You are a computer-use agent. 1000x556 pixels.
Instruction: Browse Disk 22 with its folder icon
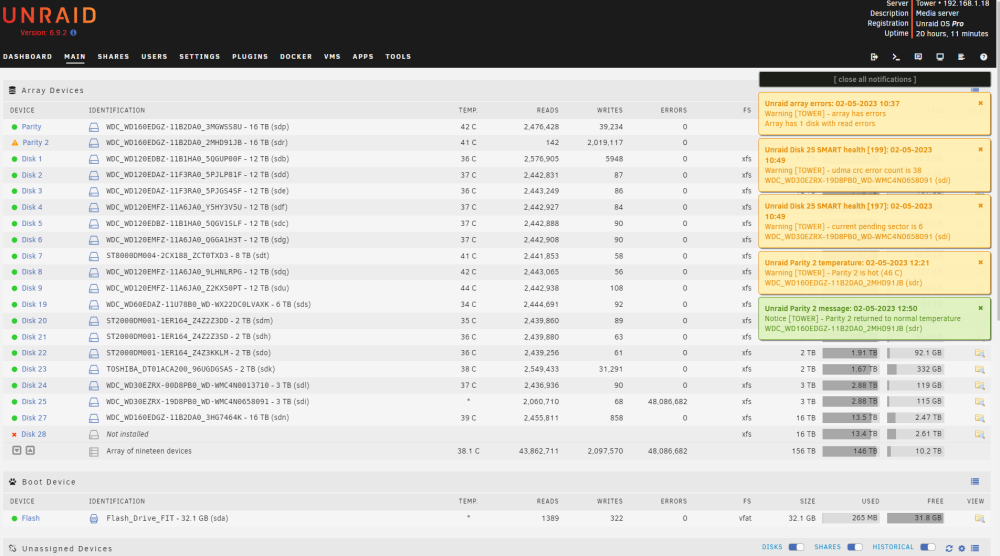(980, 353)
